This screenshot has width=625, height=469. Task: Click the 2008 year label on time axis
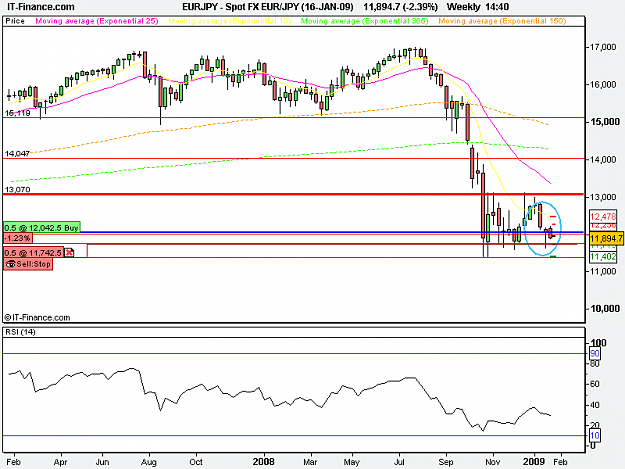click(x=263, y=462)
